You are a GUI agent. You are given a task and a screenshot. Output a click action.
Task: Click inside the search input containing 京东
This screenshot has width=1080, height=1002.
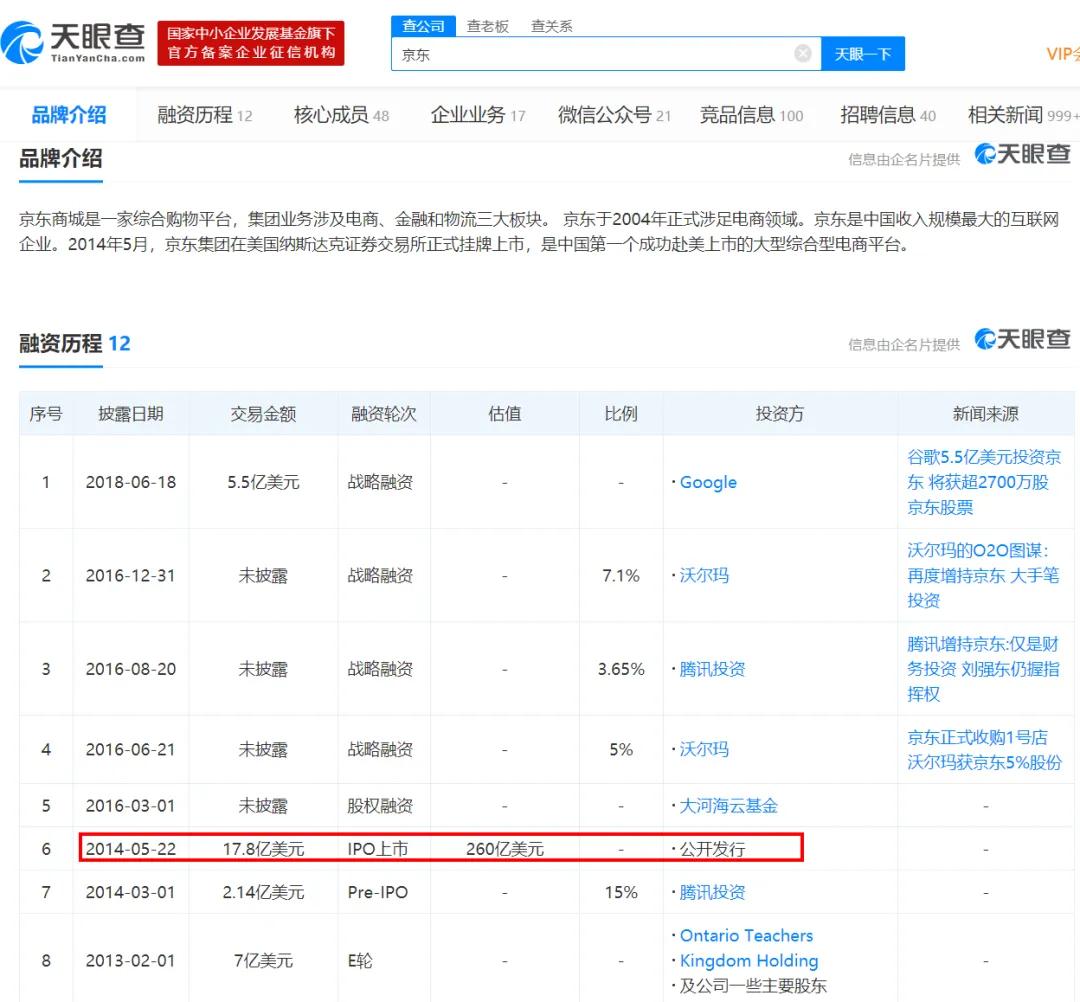click(x=600, y=54)
